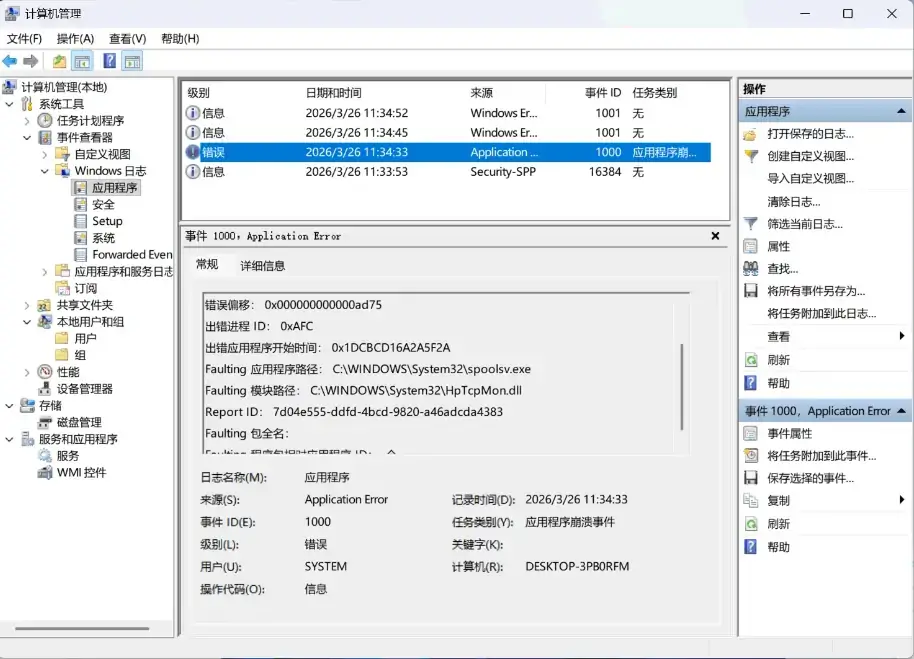Expand the 查看 submenu arrow in actions
The width and height of the screenshot is (914, 659).
pos(901,337)
